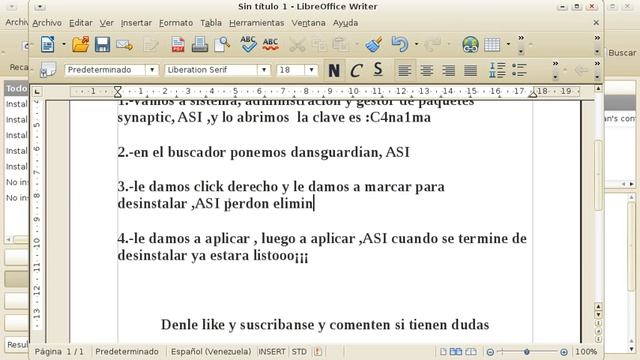
Task: Zoom in with the plus icon
Action: click(564, 352)
